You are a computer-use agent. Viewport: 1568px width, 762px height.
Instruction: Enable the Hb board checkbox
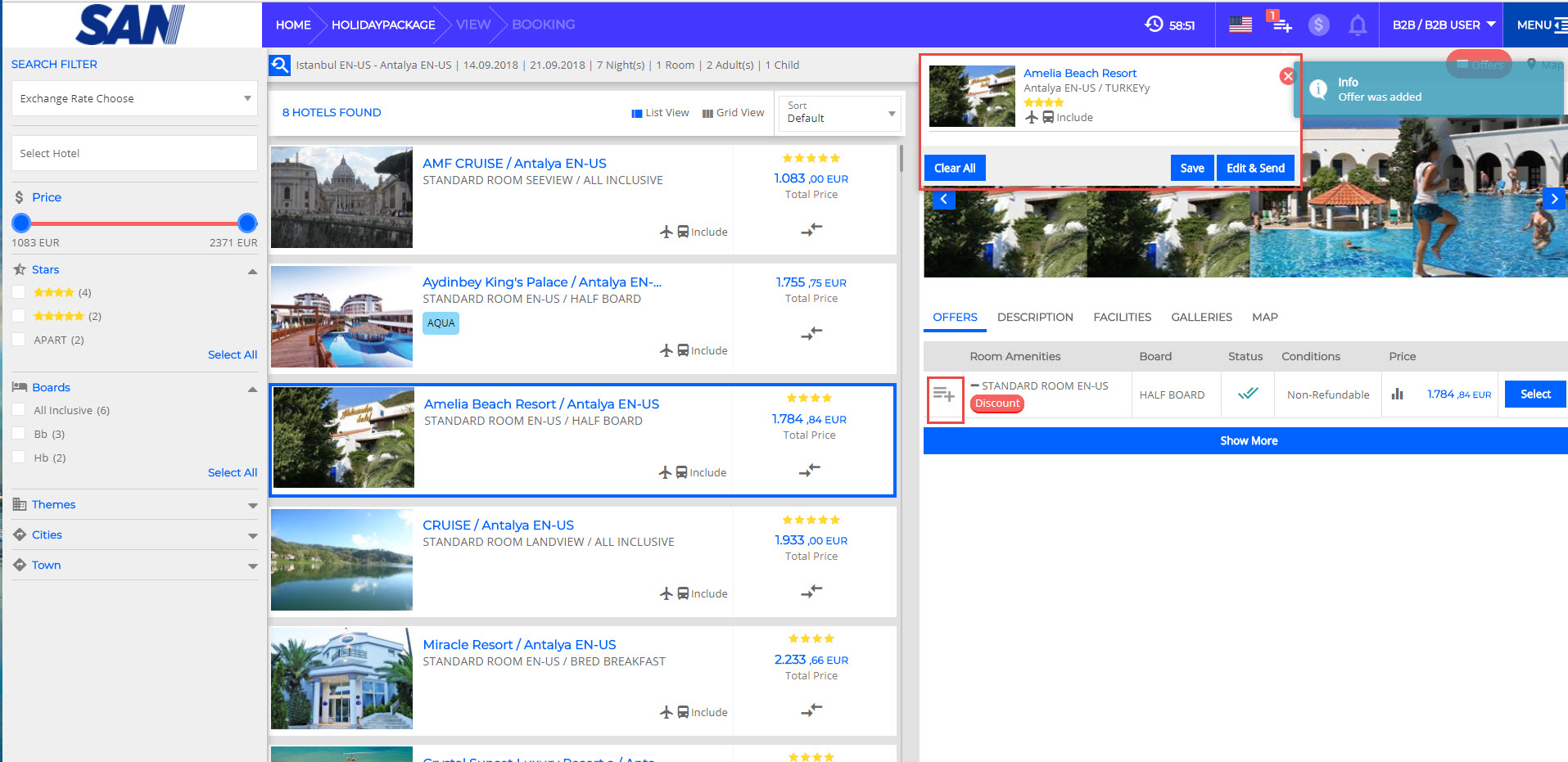(x=19, y=458)
